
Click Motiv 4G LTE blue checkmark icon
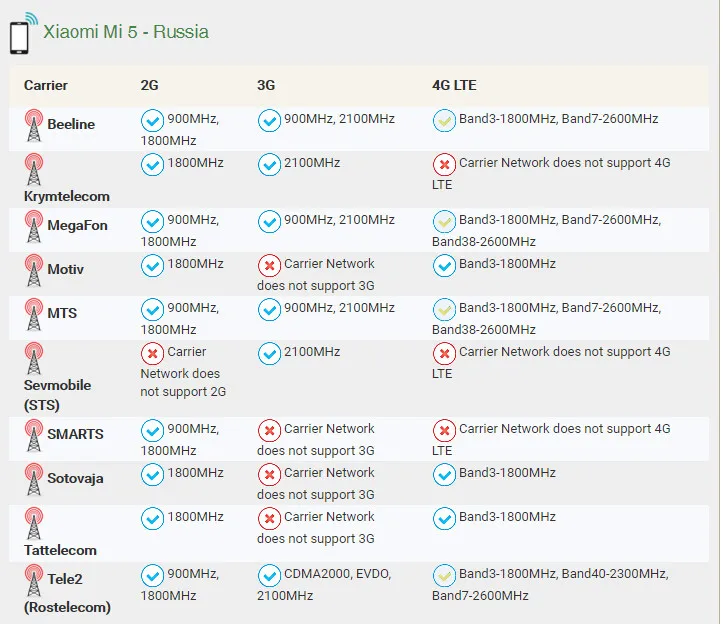click(444, 266)
